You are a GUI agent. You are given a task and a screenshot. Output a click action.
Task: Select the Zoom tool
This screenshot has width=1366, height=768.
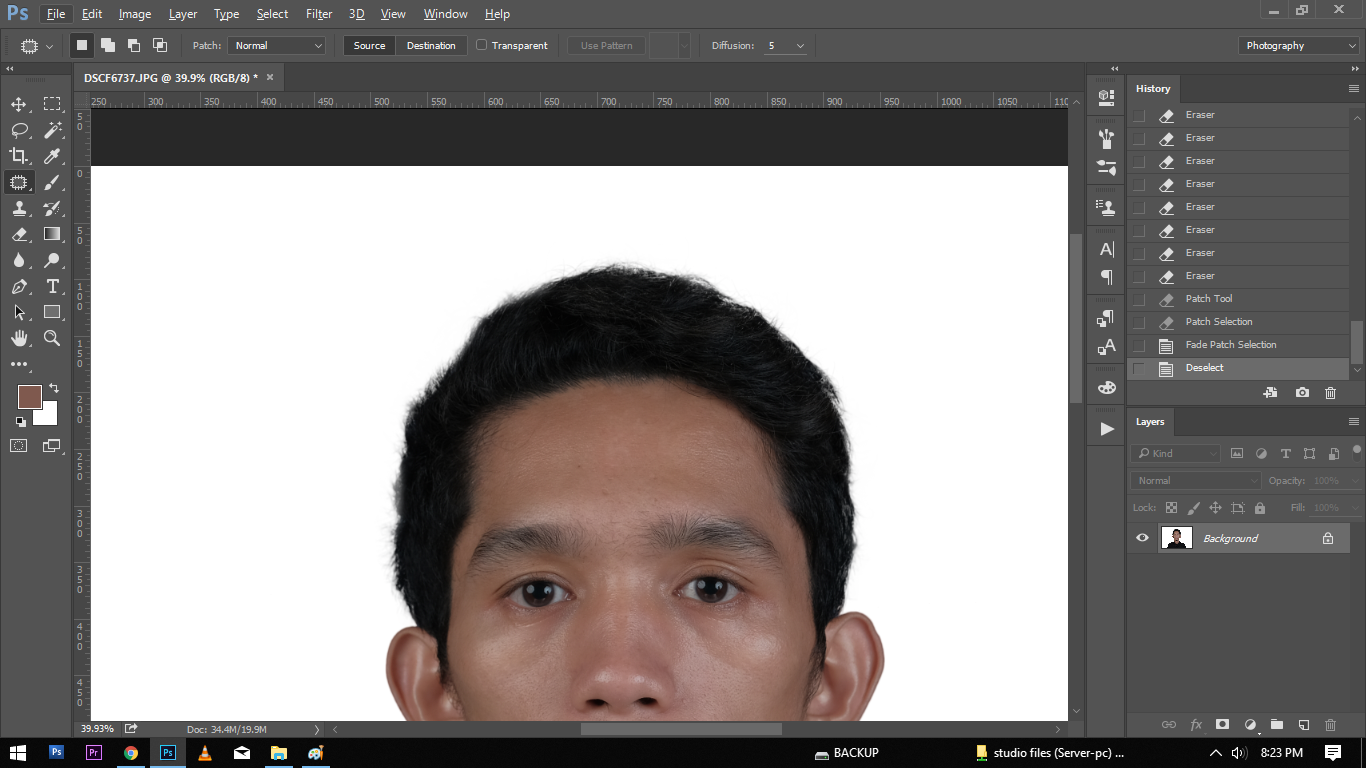click(x=52, y=338)
